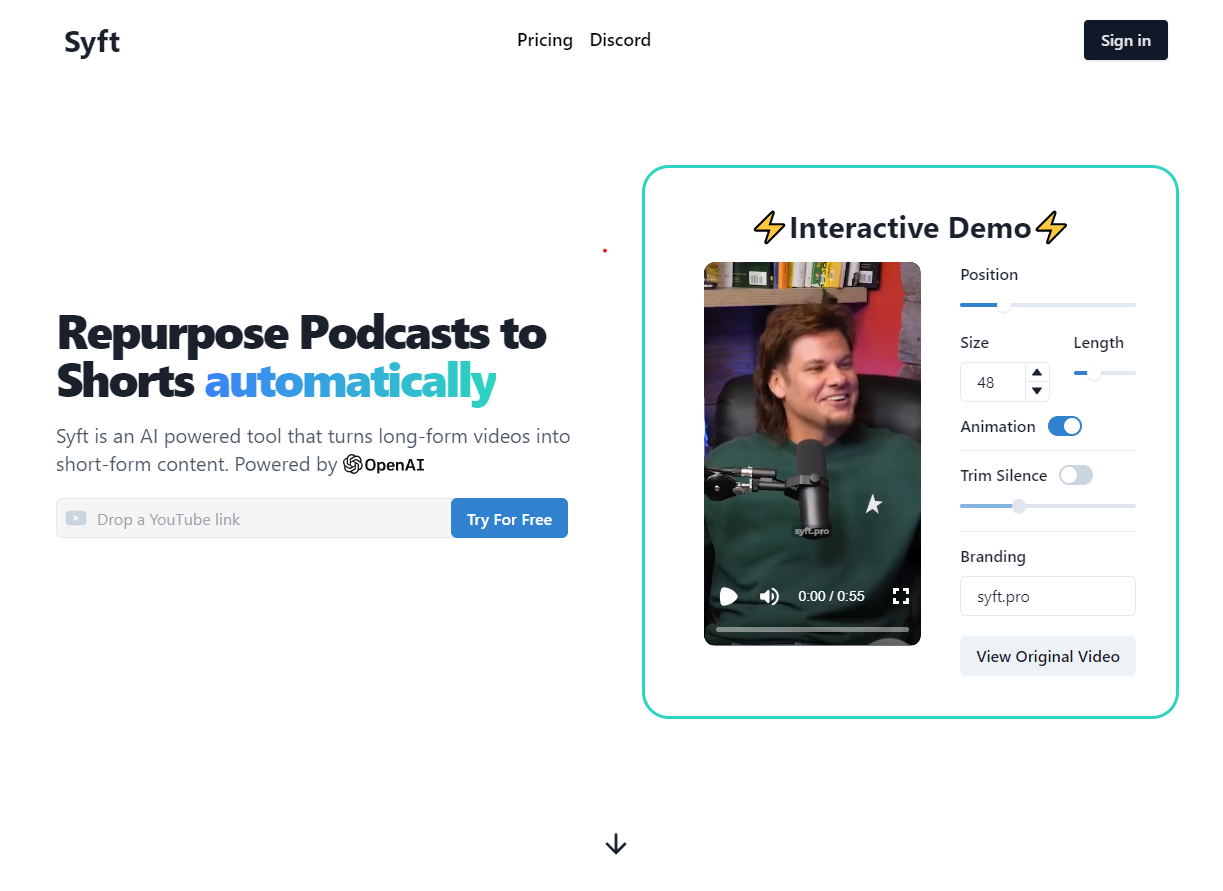Toggle the Animation switch off
The width and height of the screenshot is (1223, 891).
[1065, 426]
